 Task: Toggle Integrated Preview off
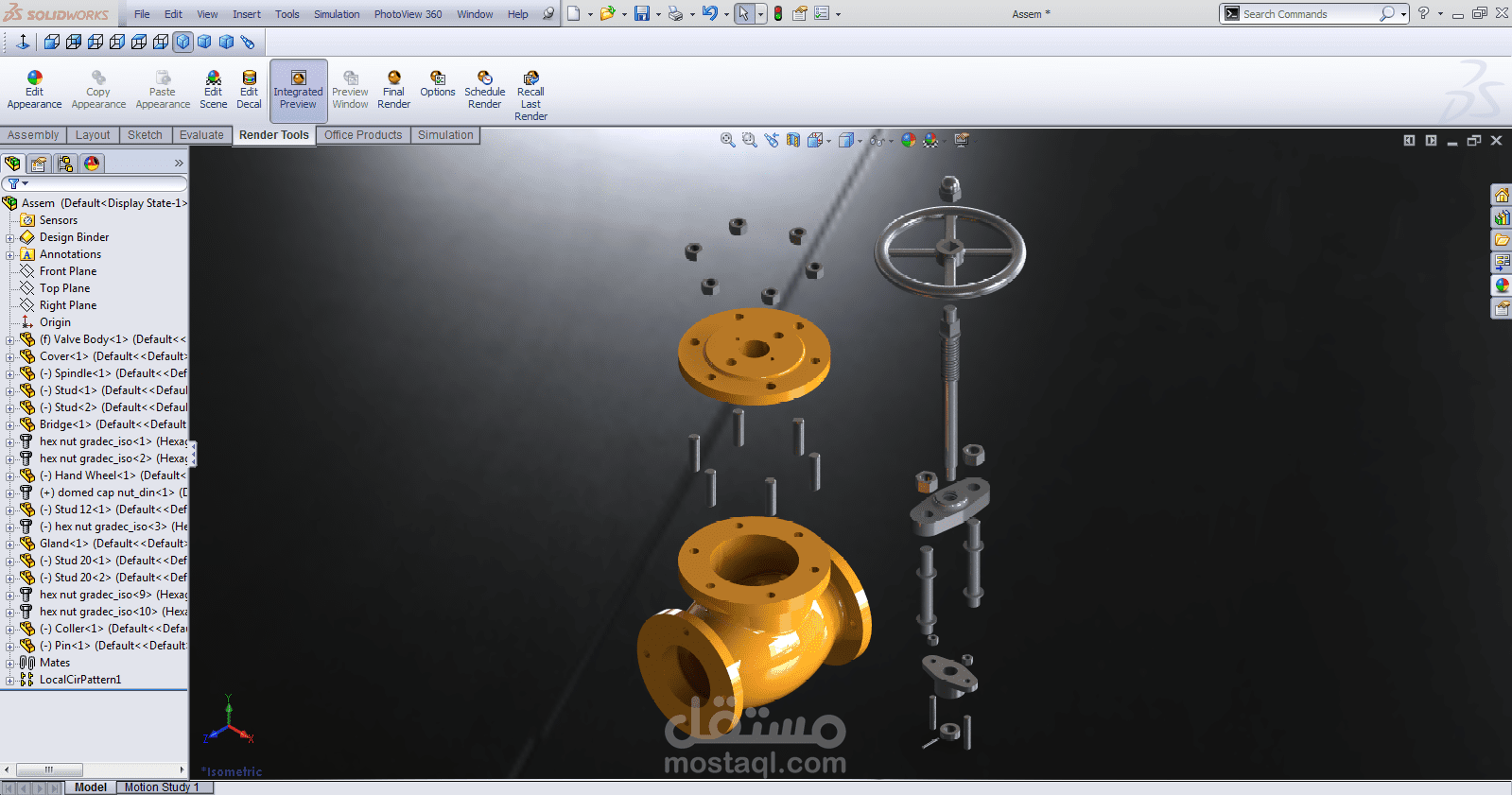(298, 90)
